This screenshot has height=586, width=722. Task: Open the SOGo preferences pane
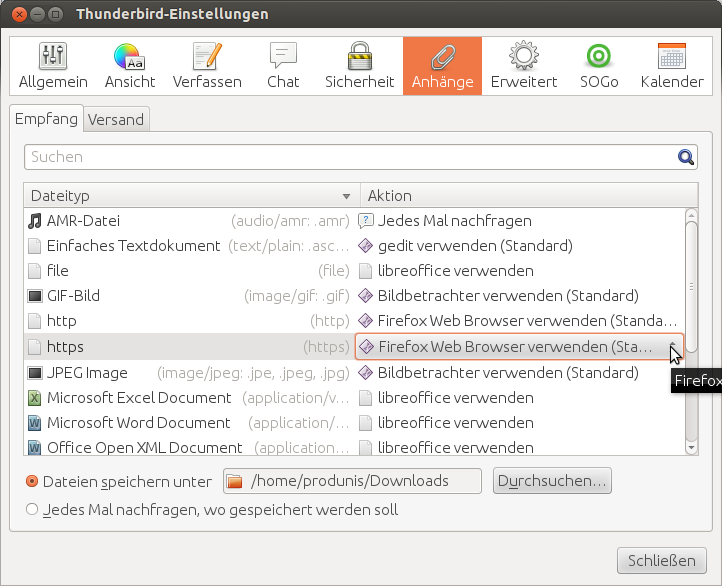(x=599, y=66)
